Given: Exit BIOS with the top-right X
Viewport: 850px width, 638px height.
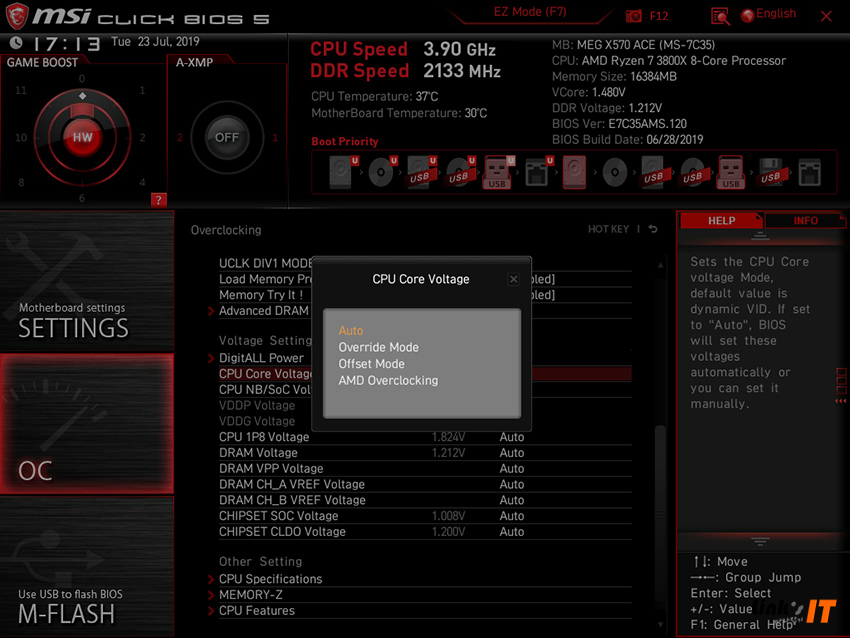Looking at the screenshot, I should pyautogui.click(x=826, y=16).
